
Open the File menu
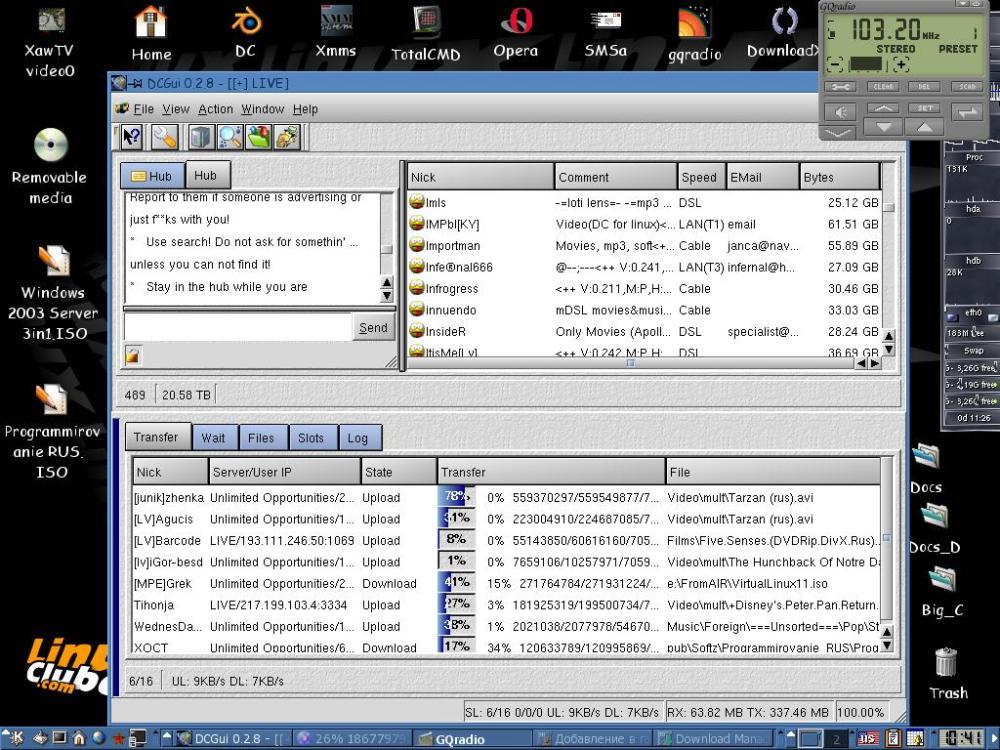click(143, 109)
